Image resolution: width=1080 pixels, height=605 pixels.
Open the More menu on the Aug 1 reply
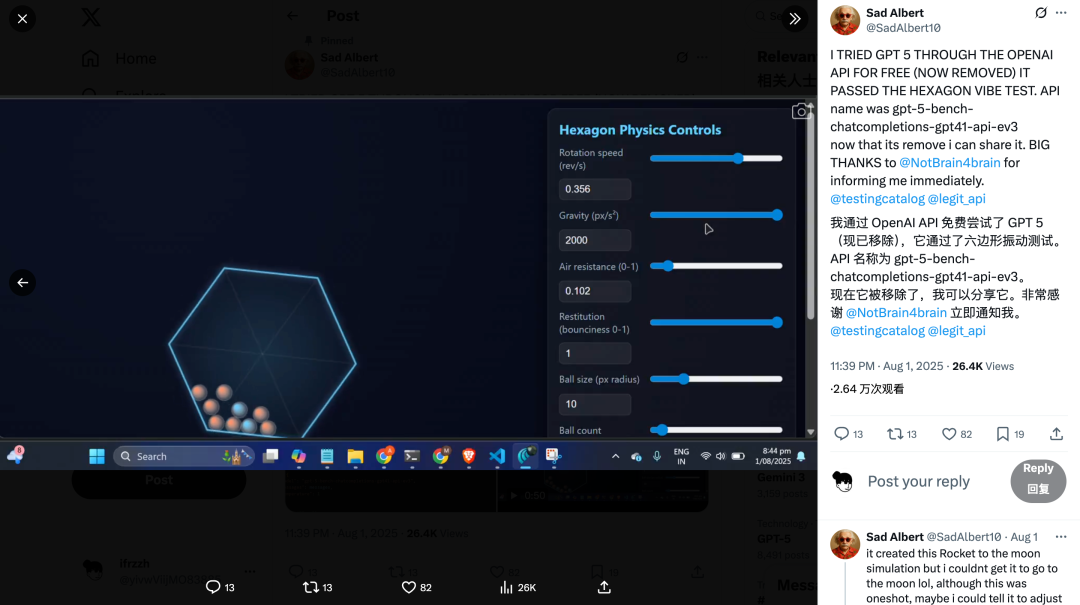[x=1061, y=537]
